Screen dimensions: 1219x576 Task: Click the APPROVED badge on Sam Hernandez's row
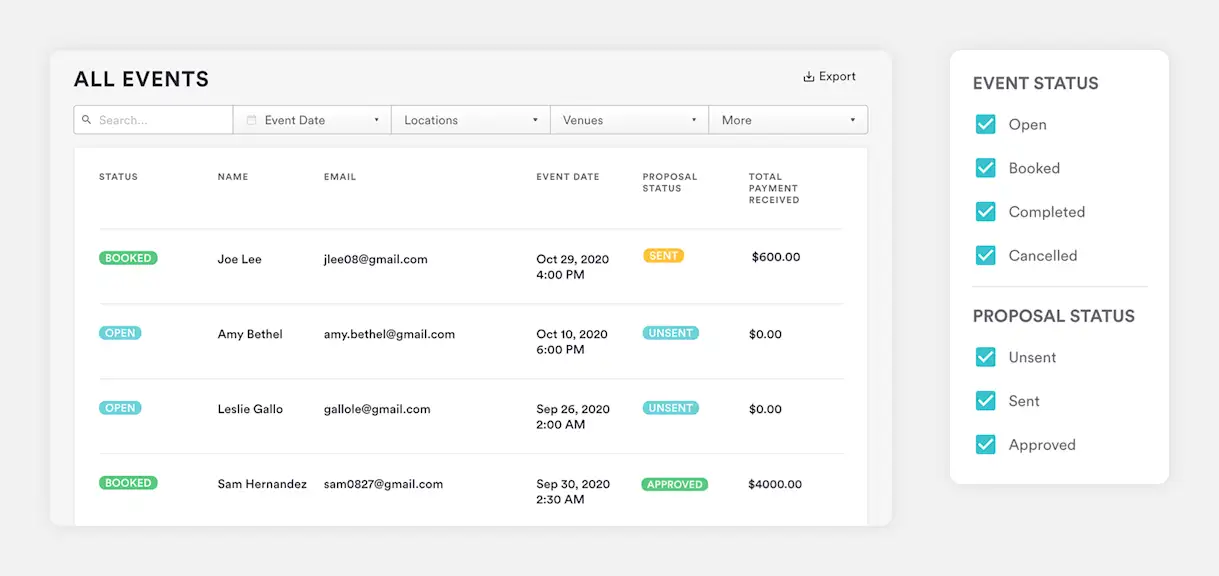[675, 483]
